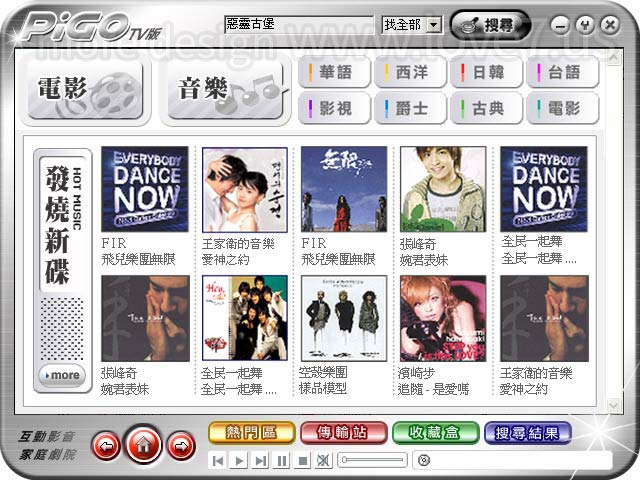Open the 電影 movie section
The image size is (640, 480).
[x=85, y=91]
